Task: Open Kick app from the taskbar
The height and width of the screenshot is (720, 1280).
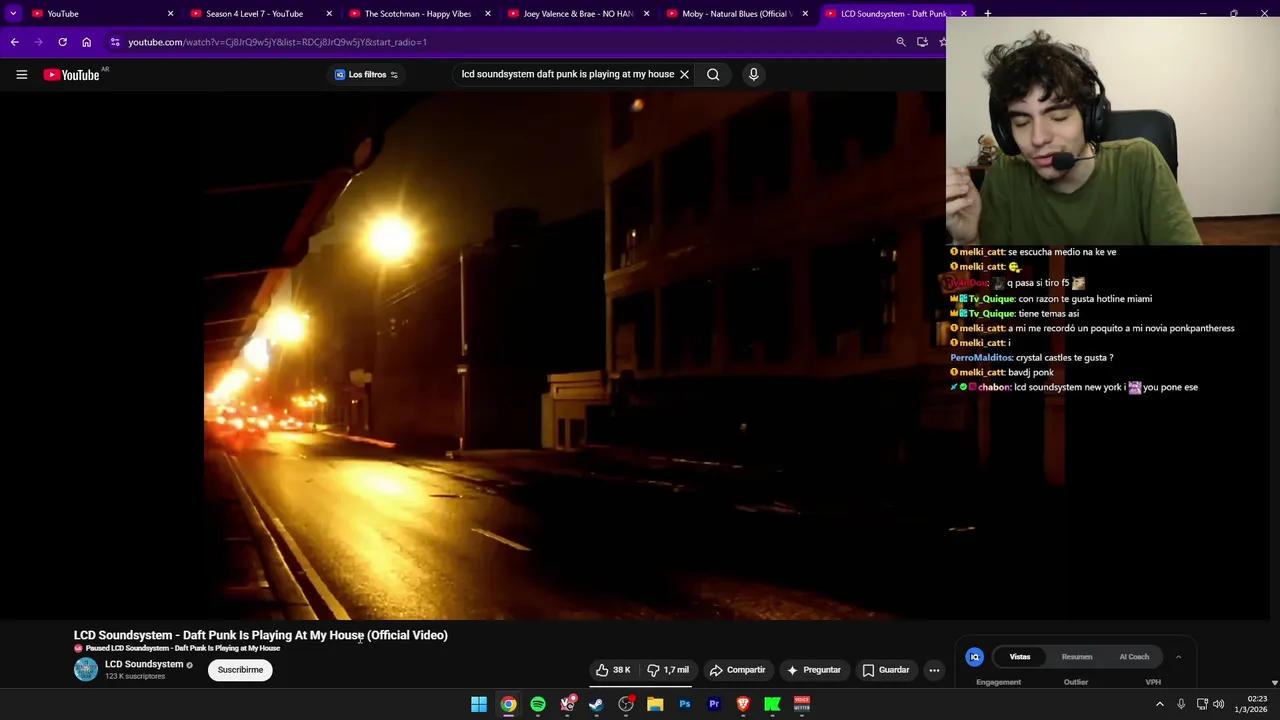Action: pos(772,704)
